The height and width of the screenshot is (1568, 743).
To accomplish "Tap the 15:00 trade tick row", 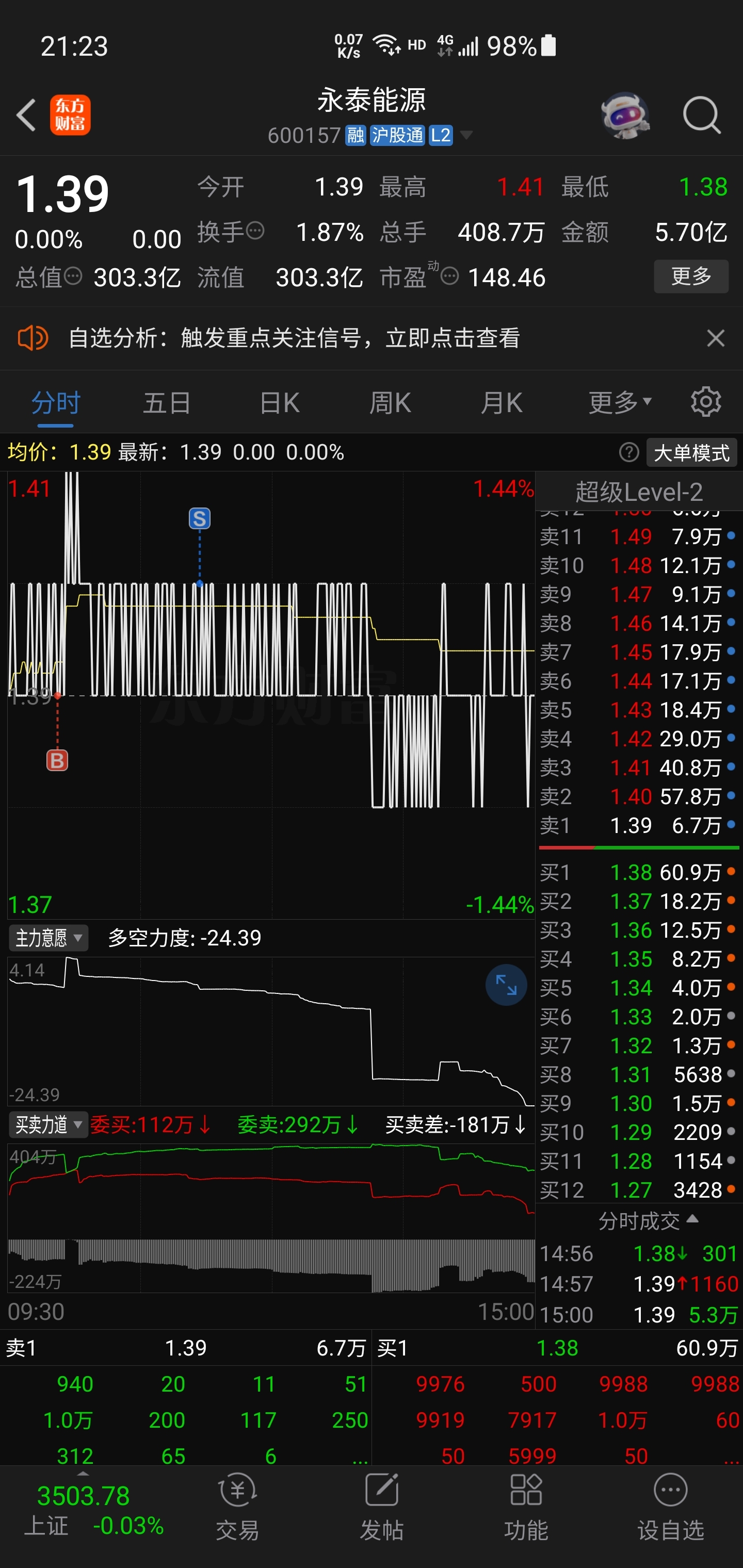I will pos(638,1315).
